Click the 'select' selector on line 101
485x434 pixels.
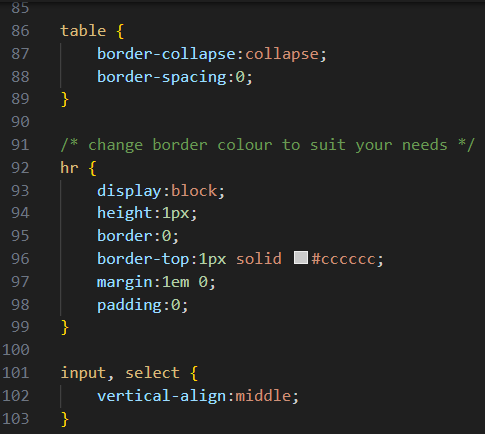point(153,373)
